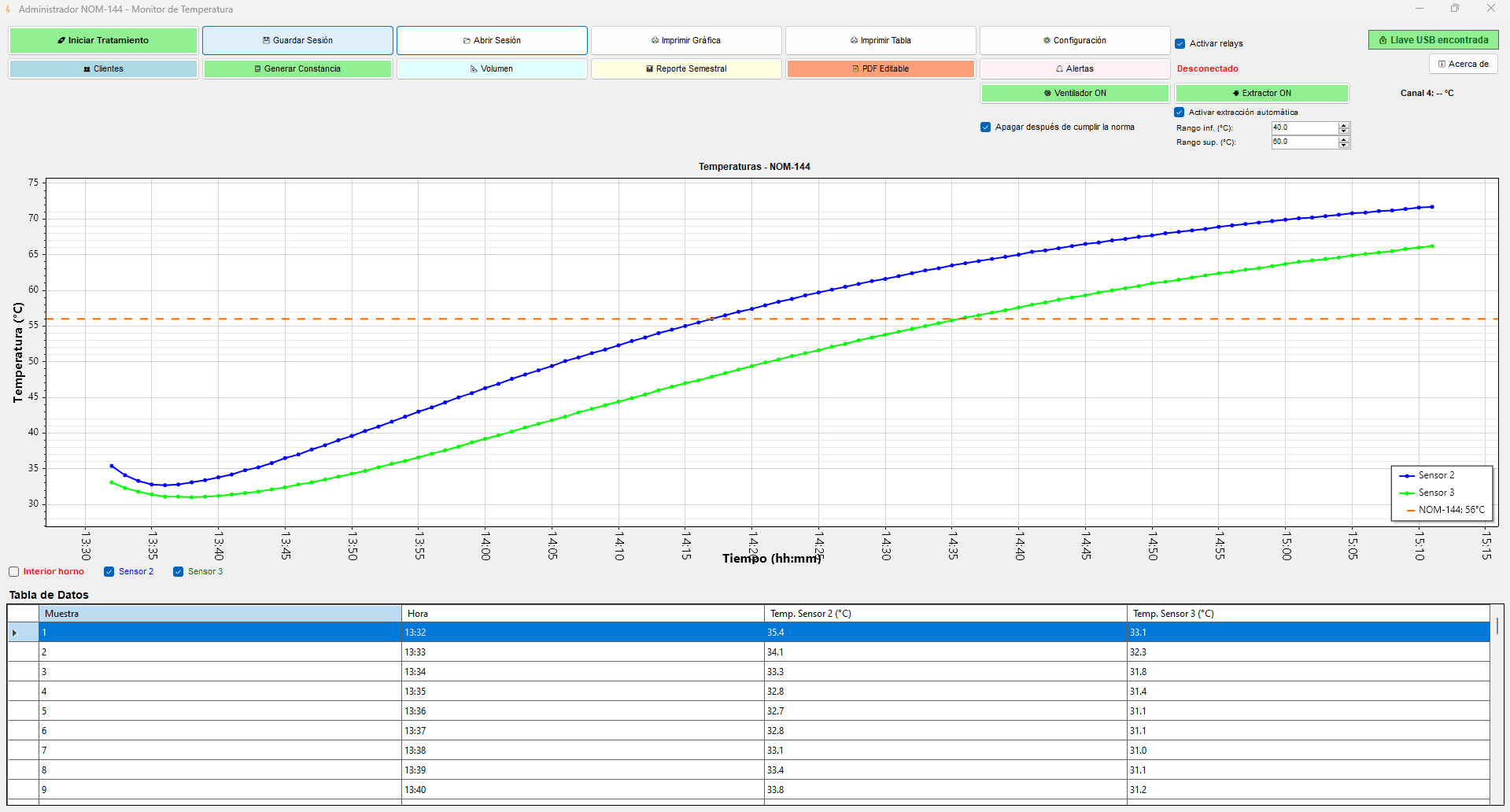
Task: Hide Sensor 3 series checkbox
Action: [178, 572]
